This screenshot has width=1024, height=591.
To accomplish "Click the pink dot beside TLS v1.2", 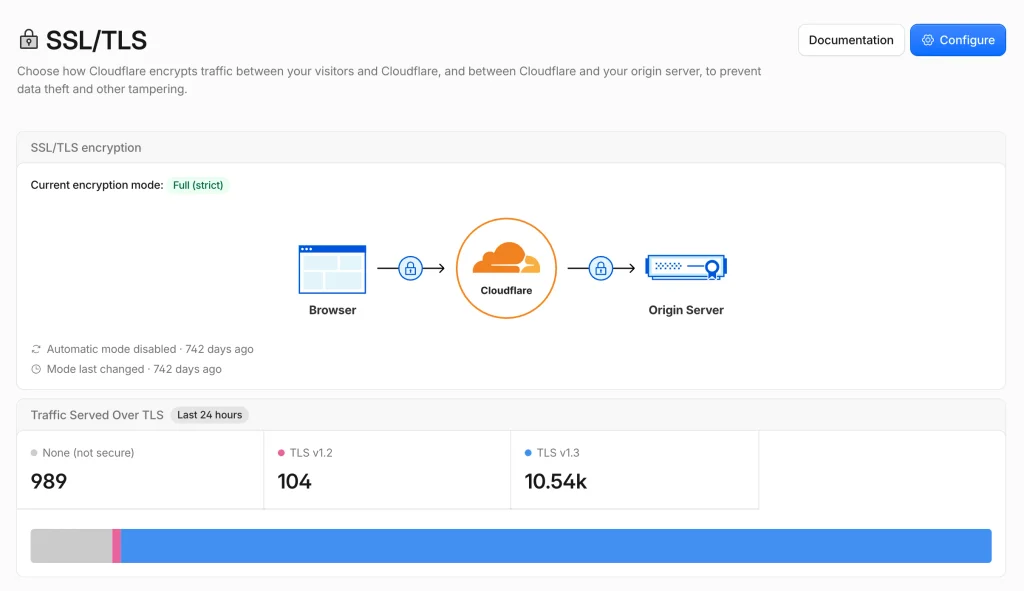I will [281, 453].
